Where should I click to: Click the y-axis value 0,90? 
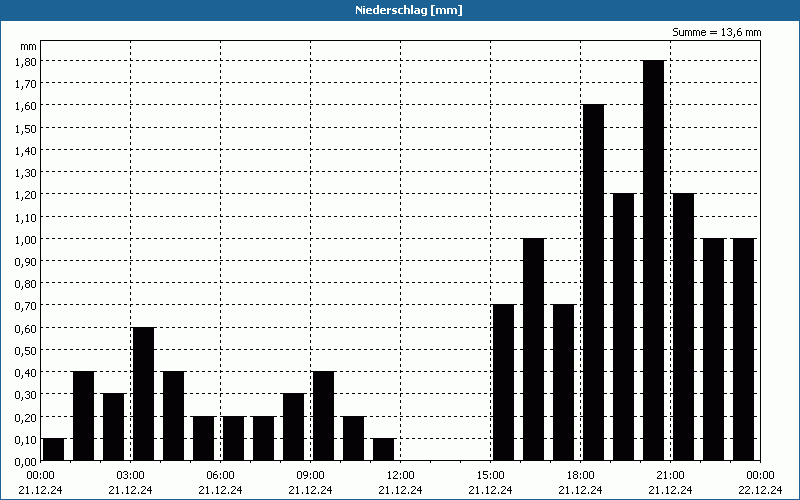(x=26, y=261)
